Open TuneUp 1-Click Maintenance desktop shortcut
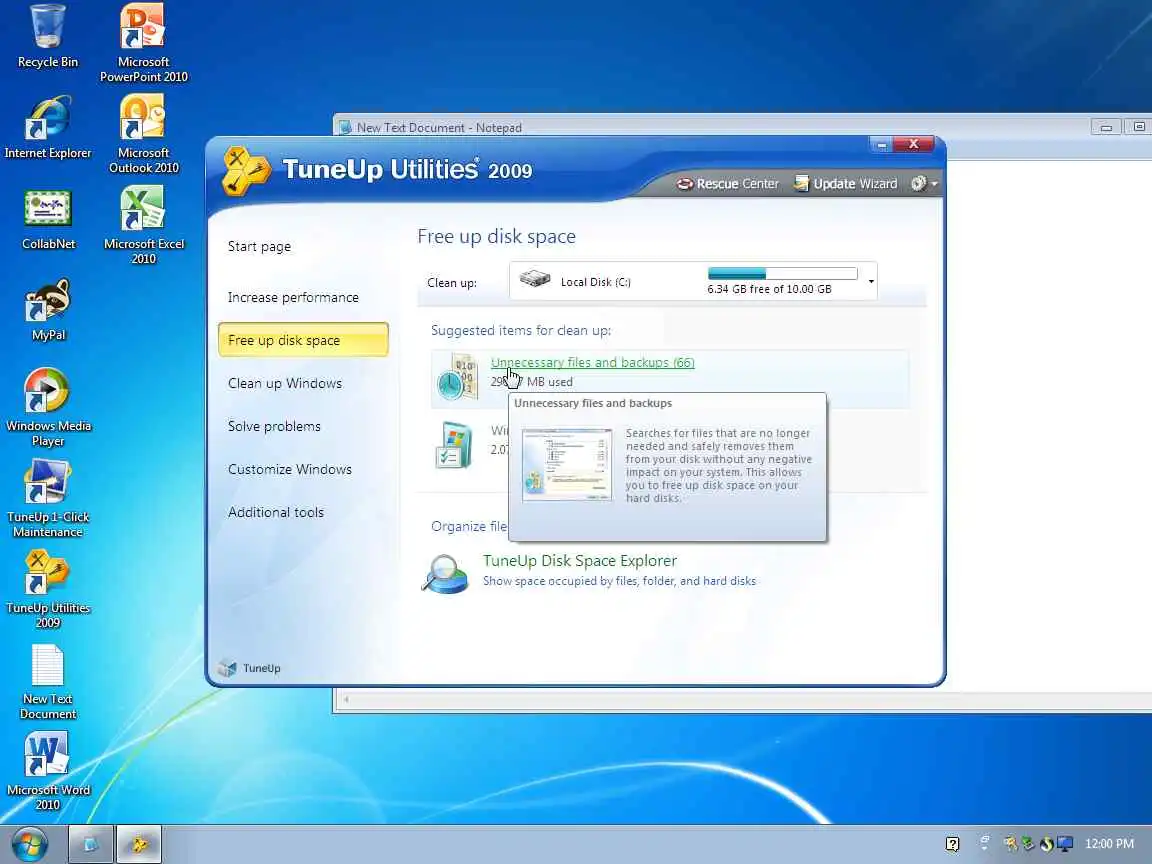The height and width of the screenshot is (864, 1152). click(48, 498)
